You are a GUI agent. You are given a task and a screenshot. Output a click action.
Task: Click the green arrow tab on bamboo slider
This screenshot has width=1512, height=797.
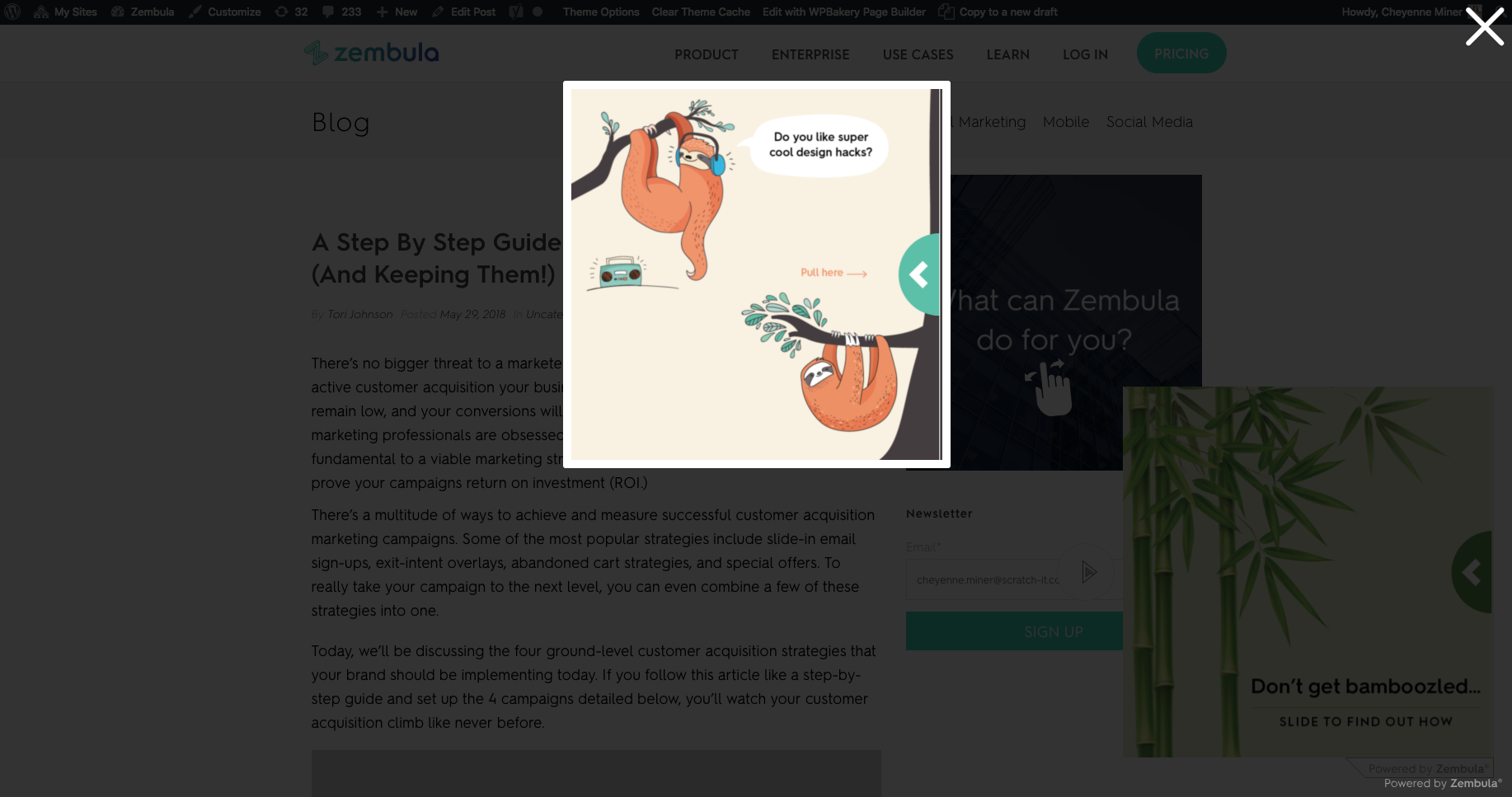point(1472,572)
